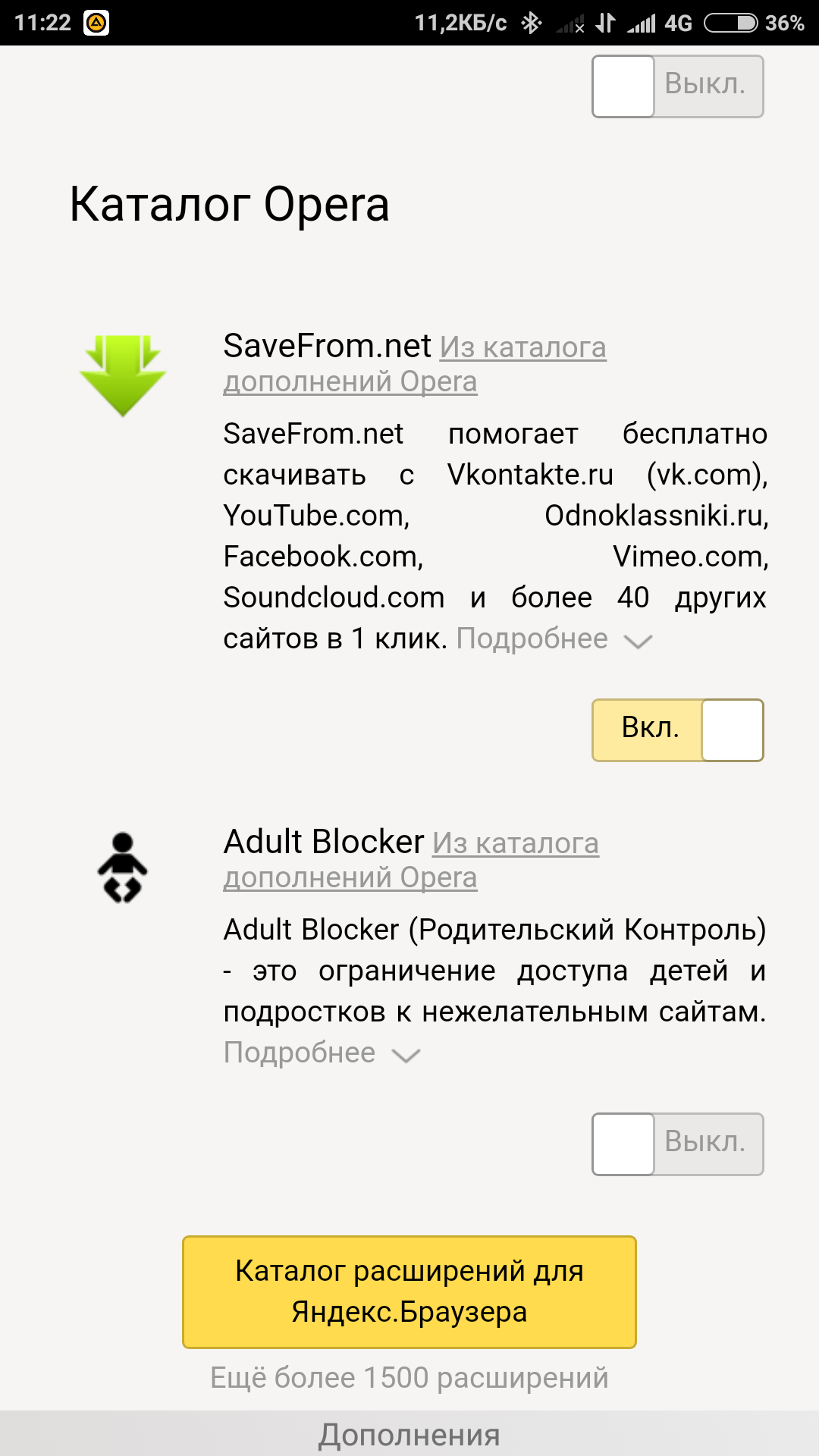The height and width of the screenshot is (1456, 819).
Task: Tap the SaveFrom.net extension title
Action: (x=327, y=346)
